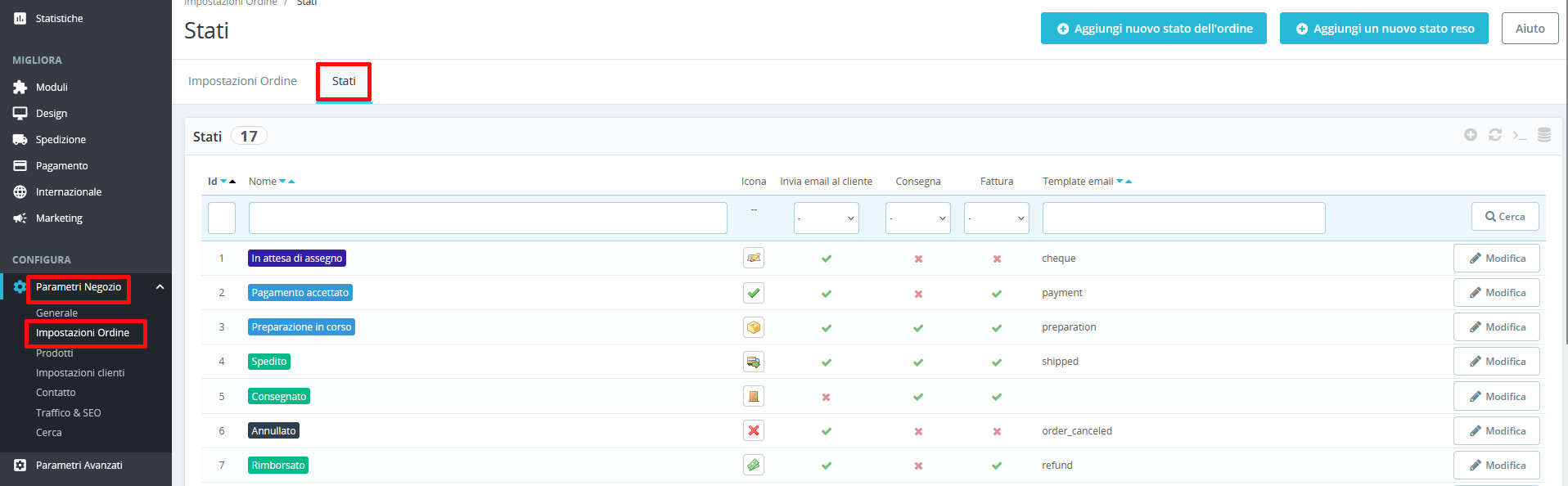Sort Nome column descending arrow
Viewport: 1568px width, 486px height.
tap(282, 182)
